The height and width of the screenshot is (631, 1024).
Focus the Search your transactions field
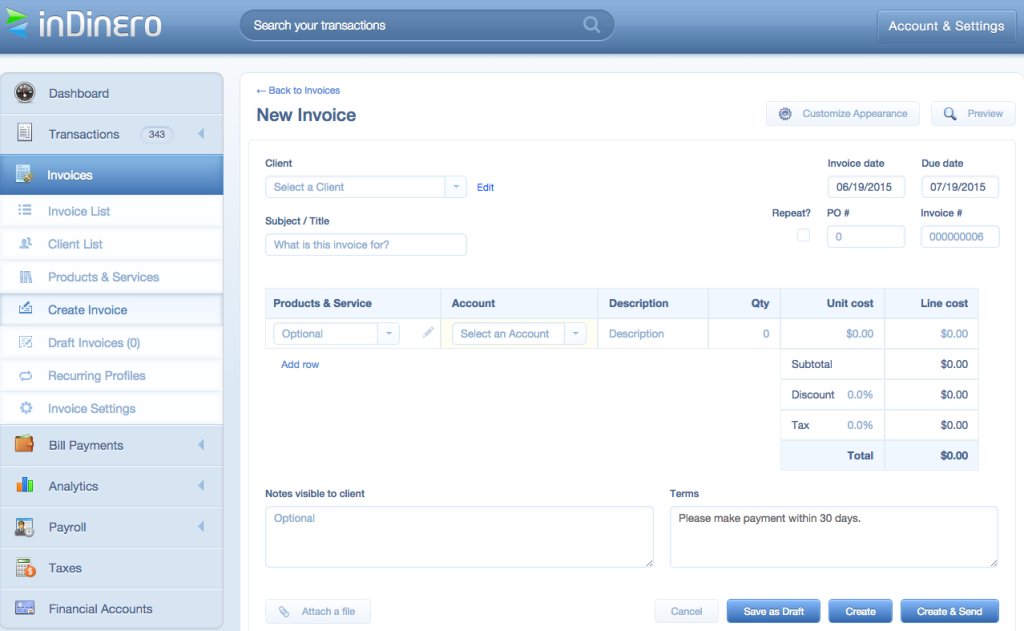[426, 25]
